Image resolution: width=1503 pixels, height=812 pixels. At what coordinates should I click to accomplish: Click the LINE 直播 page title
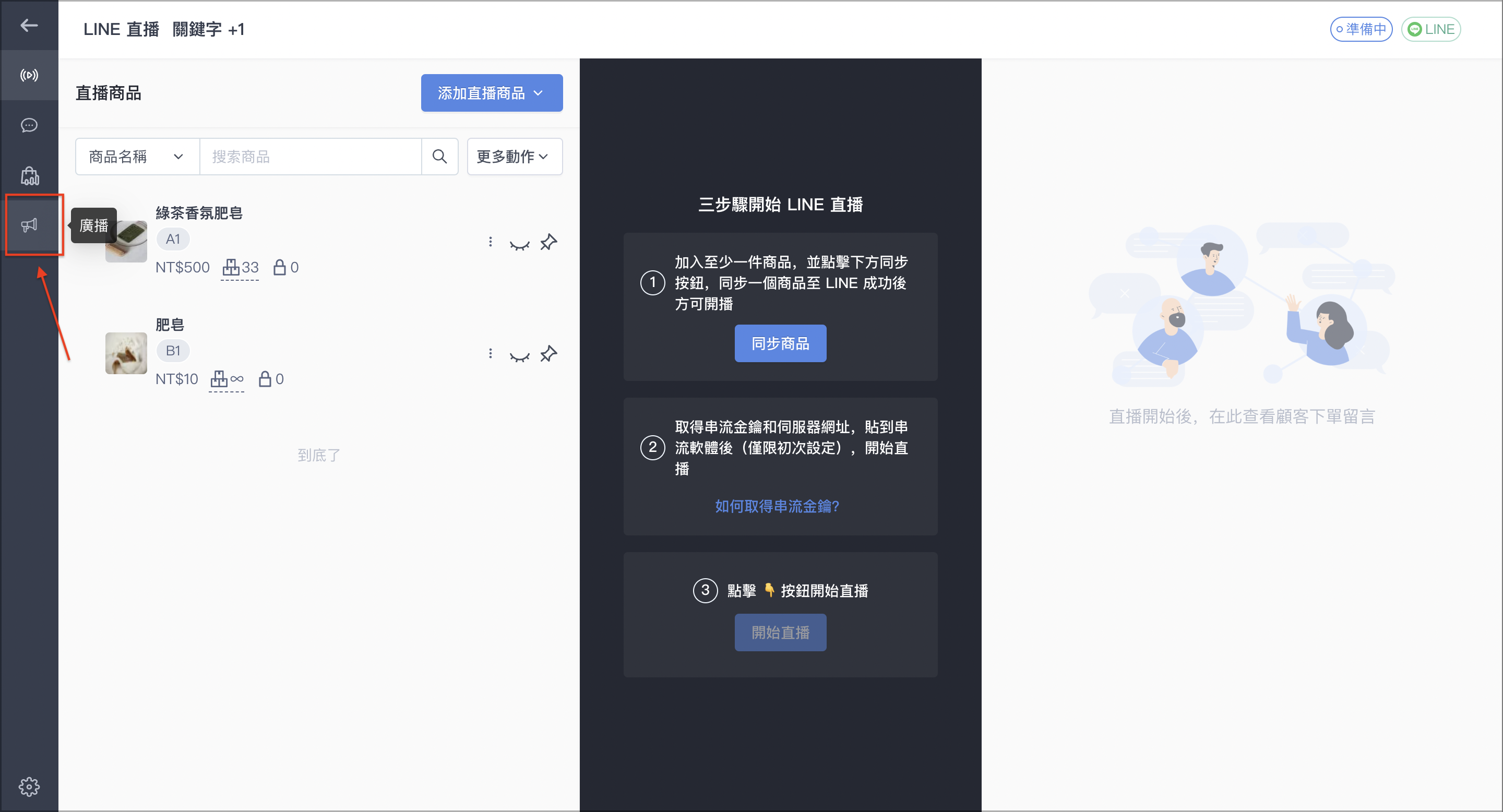point(122,29)
